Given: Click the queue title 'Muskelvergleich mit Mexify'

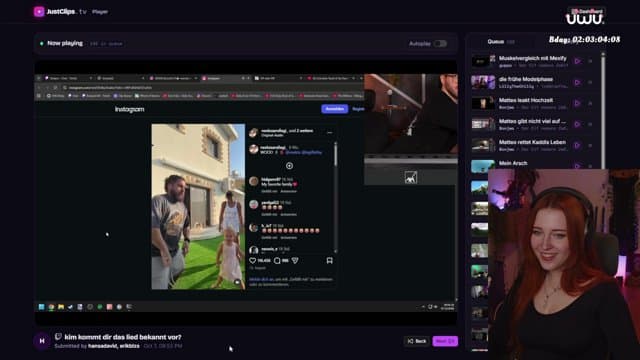Looking at the screenshot, I should (x=532, y=58).
